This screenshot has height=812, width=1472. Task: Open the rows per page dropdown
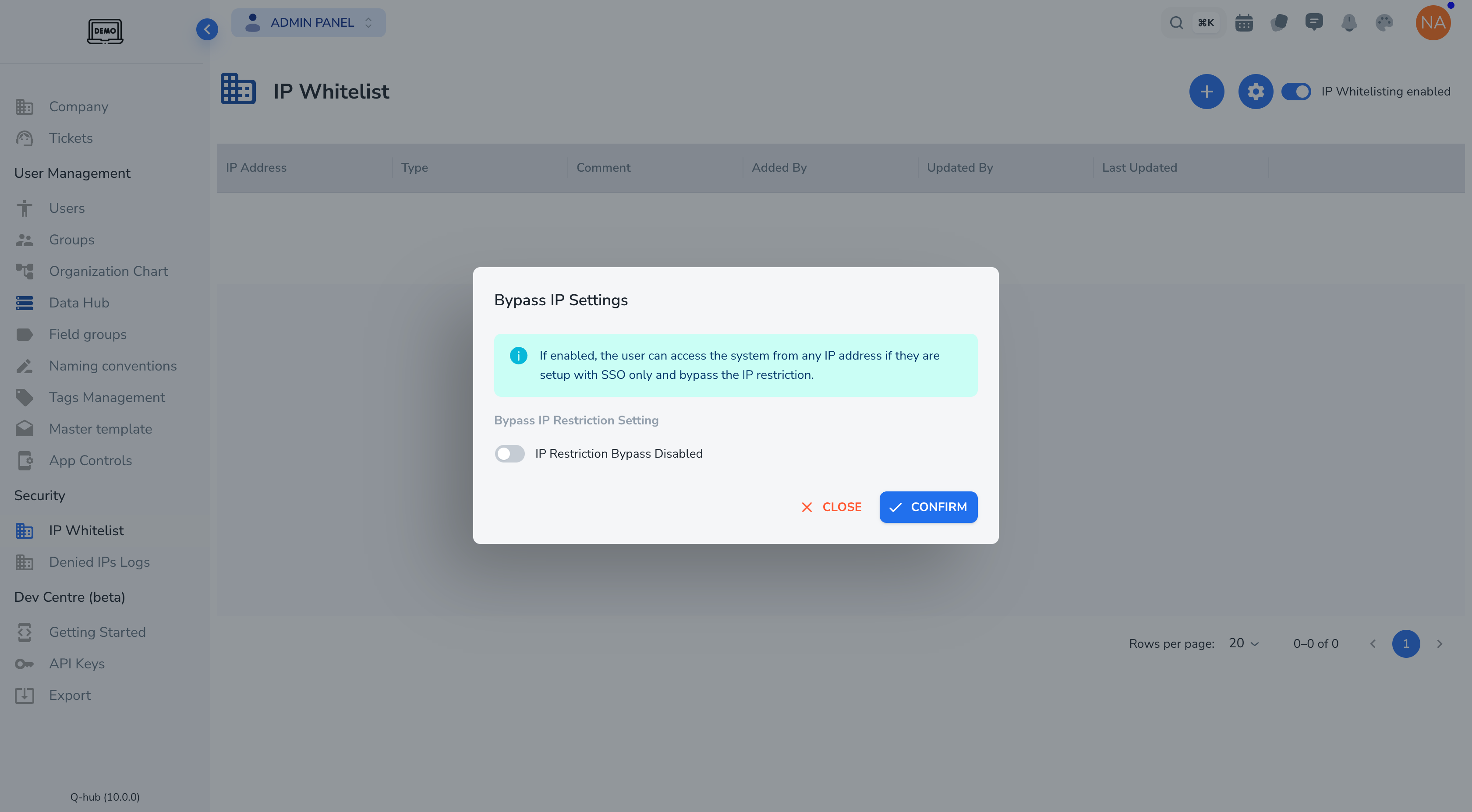[x=1243, y=643]
